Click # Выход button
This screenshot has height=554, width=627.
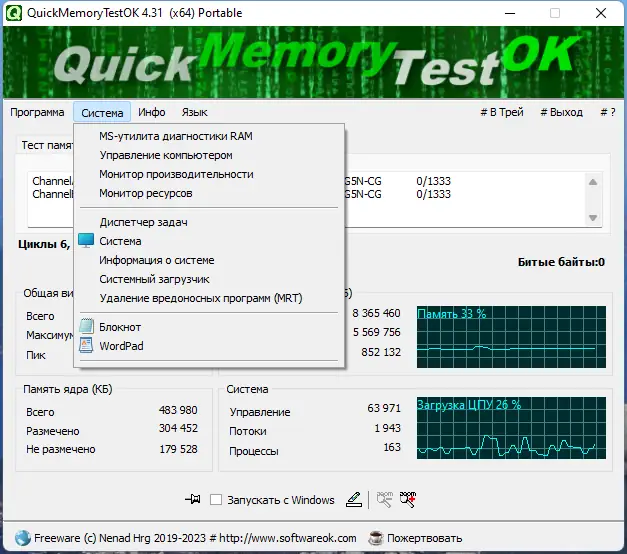tap(561, 112)
